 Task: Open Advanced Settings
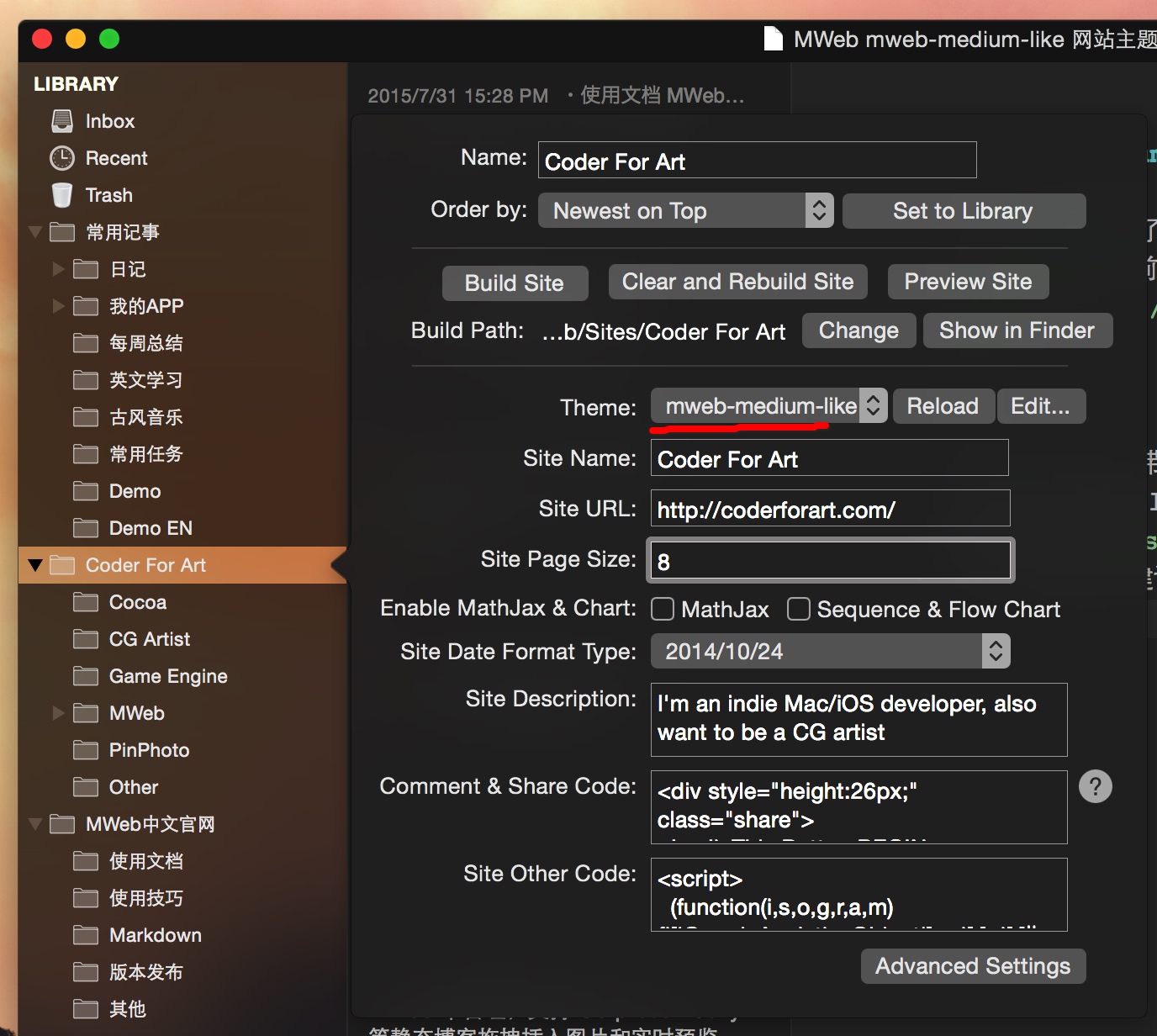[974, 966]
